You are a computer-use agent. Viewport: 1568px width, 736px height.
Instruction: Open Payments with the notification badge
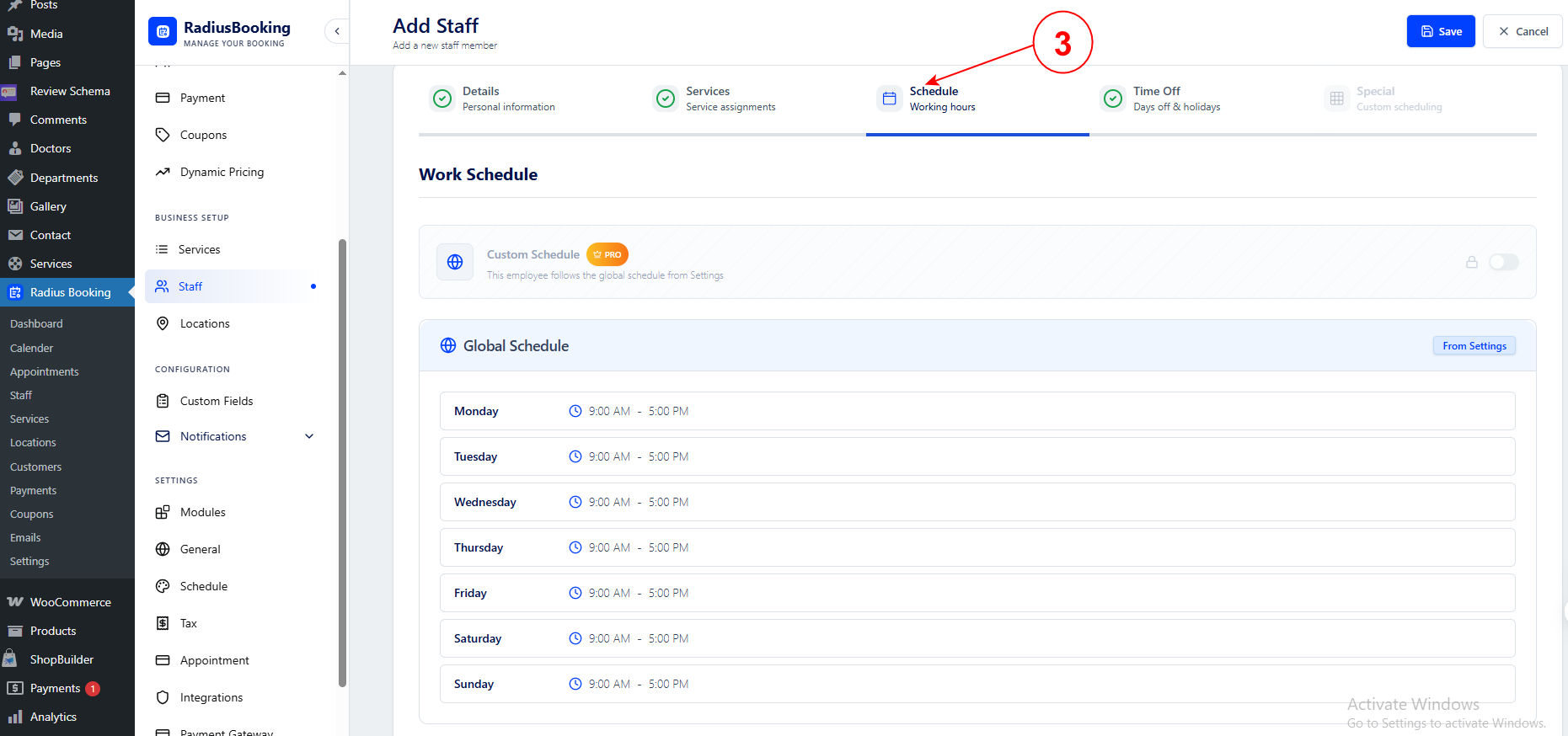(x=67, y=688)
